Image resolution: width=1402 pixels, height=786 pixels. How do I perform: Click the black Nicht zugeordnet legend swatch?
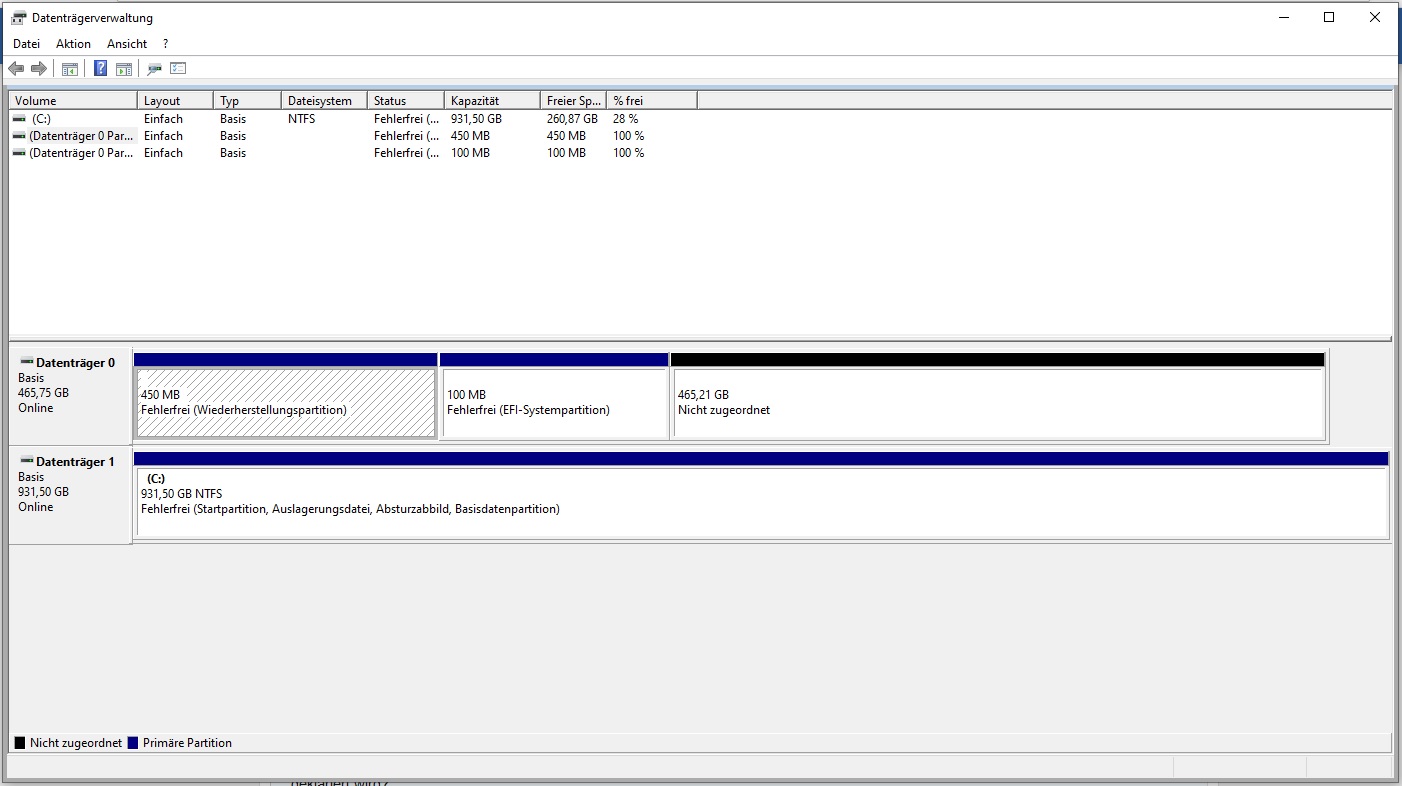pyautogui.click(x=20, y=743)
